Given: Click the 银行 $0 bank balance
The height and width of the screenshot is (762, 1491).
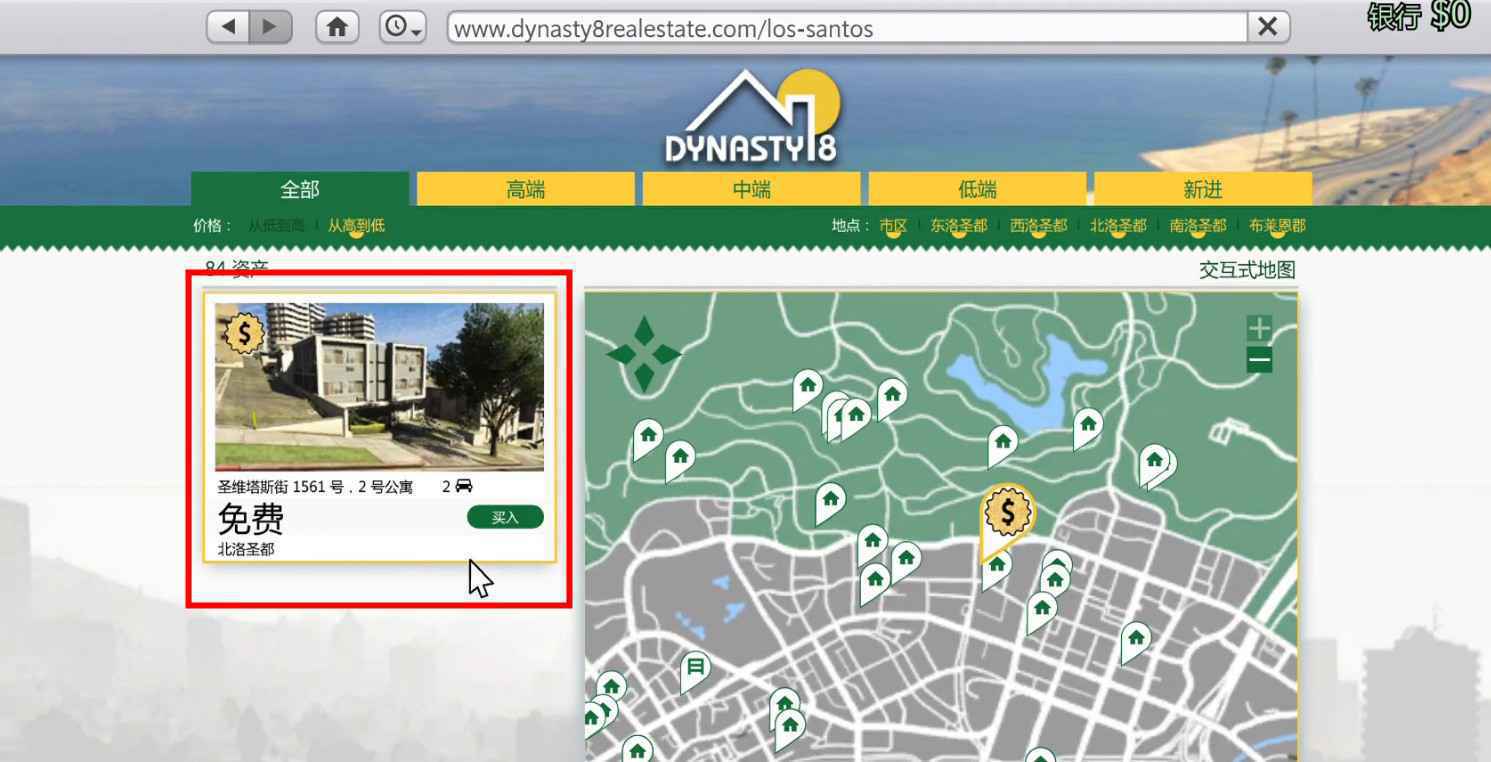Looking at the screenshot, I should [1420, 17].
